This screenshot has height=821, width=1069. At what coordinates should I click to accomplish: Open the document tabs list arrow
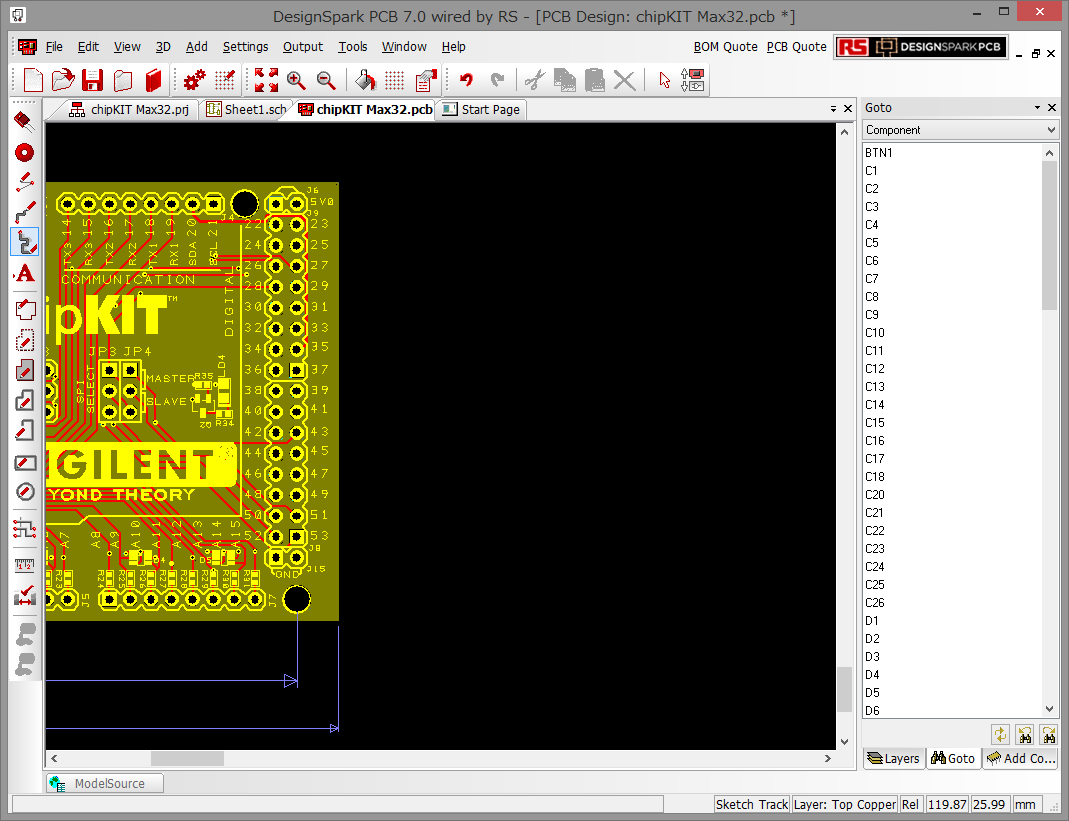click(x=833, y=108)
